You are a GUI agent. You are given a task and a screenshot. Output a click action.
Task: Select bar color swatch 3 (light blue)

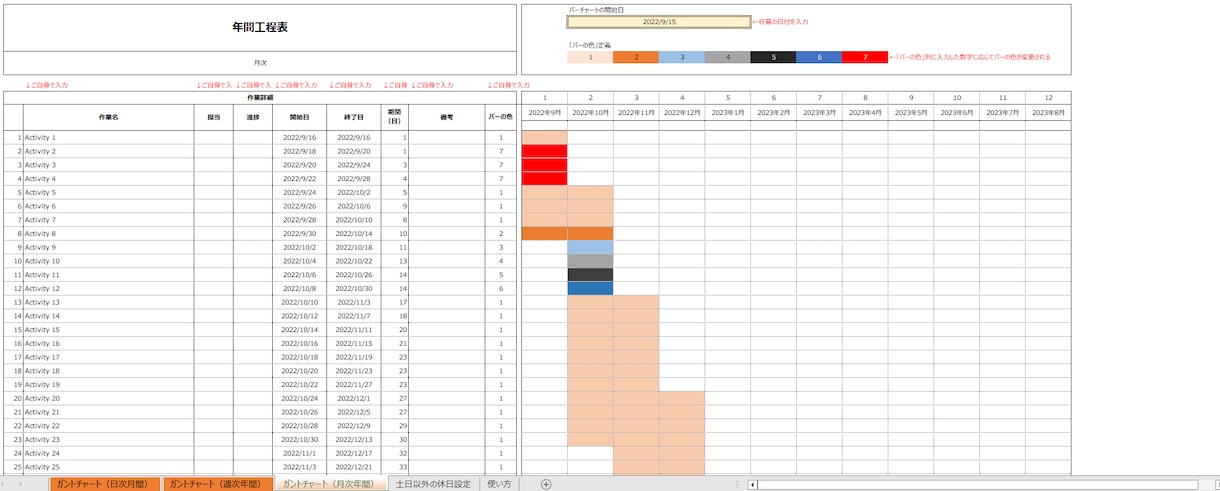[x=682, y=57]
